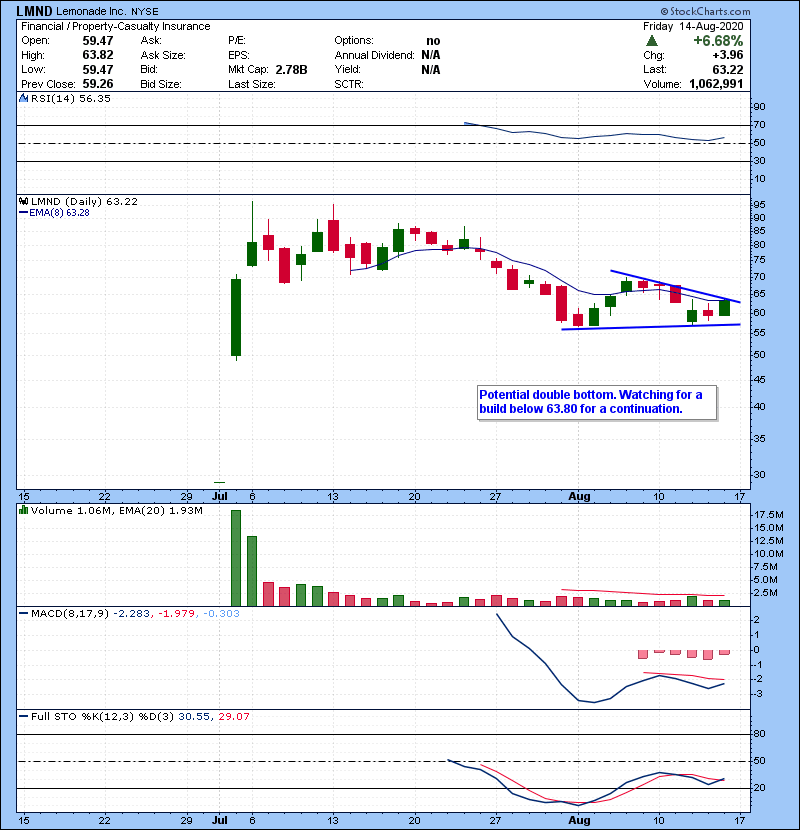Click the MACD(8,17,9) panel label
This screenshot has height=830, width=800.
tap(70, 614)
